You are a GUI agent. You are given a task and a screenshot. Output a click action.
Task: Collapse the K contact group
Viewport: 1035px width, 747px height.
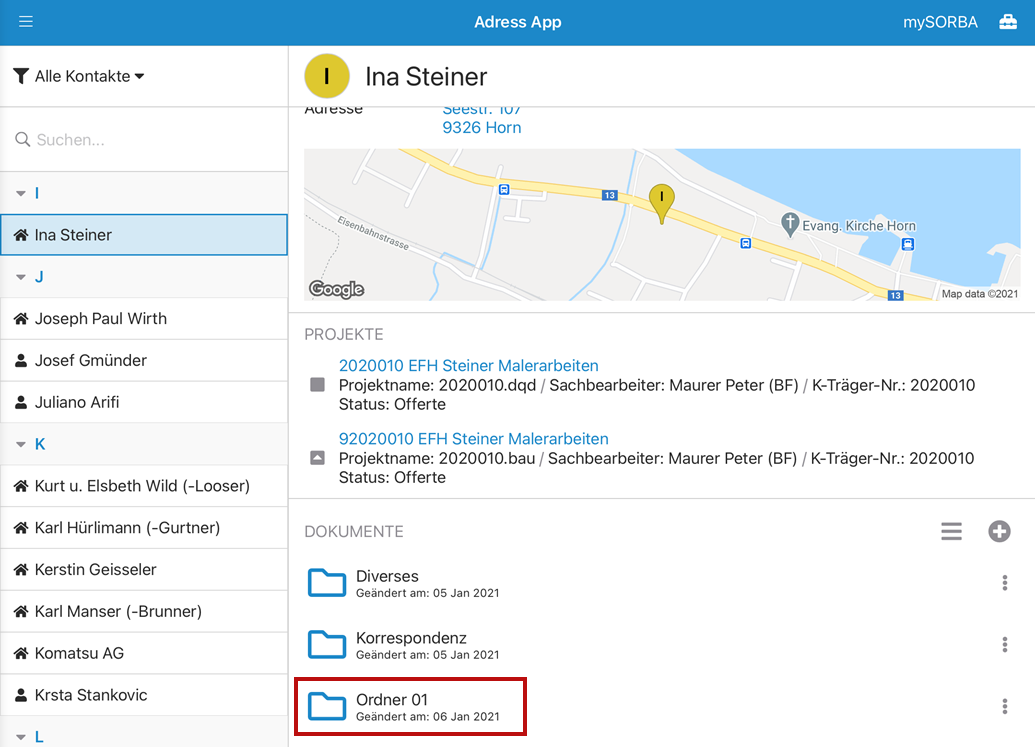[21, 444]
